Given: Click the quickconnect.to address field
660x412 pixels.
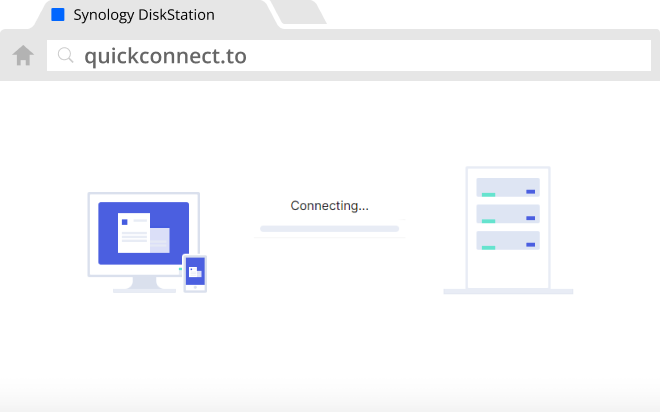Looking at the screenshot, I should 349,56.
